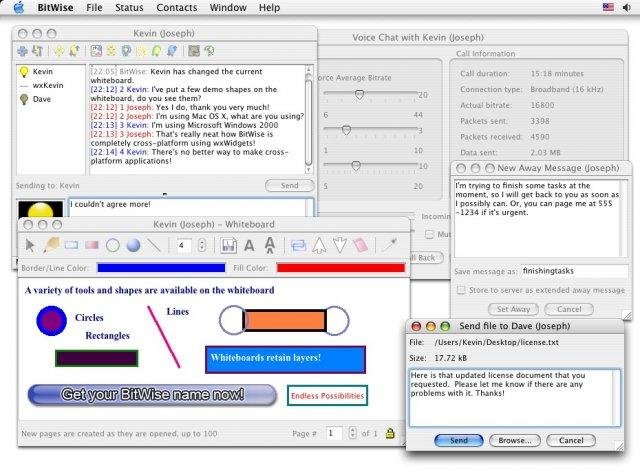Screen dimensions: 640x470
Task: Click the whiteboard save disk icon
Action: coord(229,245)
